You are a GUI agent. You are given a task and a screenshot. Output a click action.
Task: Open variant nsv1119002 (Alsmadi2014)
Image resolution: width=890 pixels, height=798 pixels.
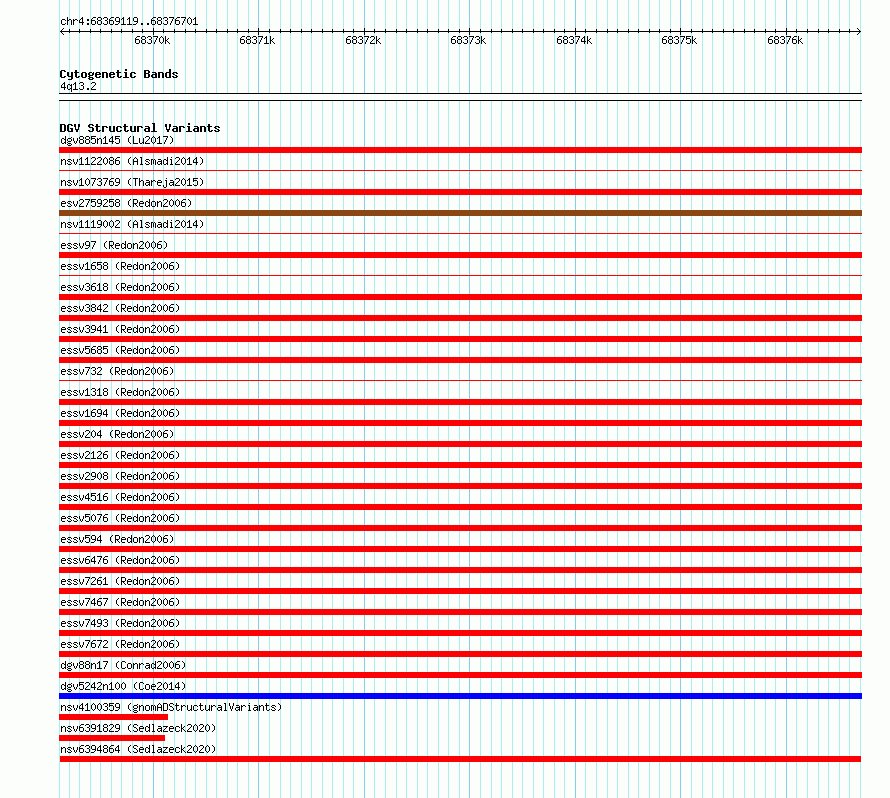coord(132,224)
